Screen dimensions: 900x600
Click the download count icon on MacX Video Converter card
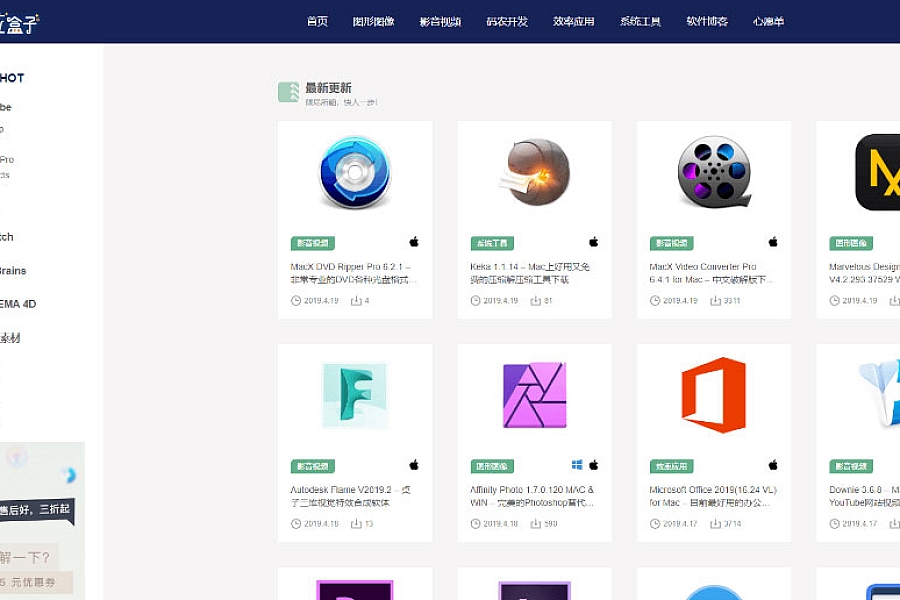(715, 300)
